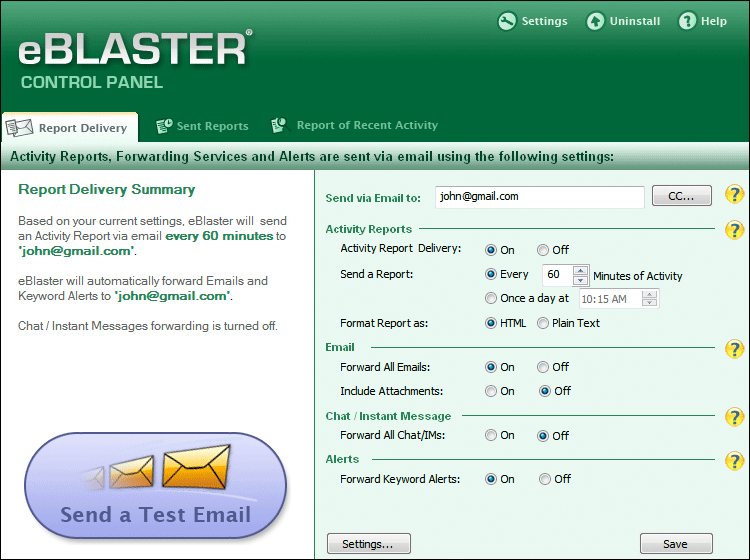Click help icon for Activity Reports section
Image resolution: width=750 pixels, height=560 pixels.
pos(734,230)
